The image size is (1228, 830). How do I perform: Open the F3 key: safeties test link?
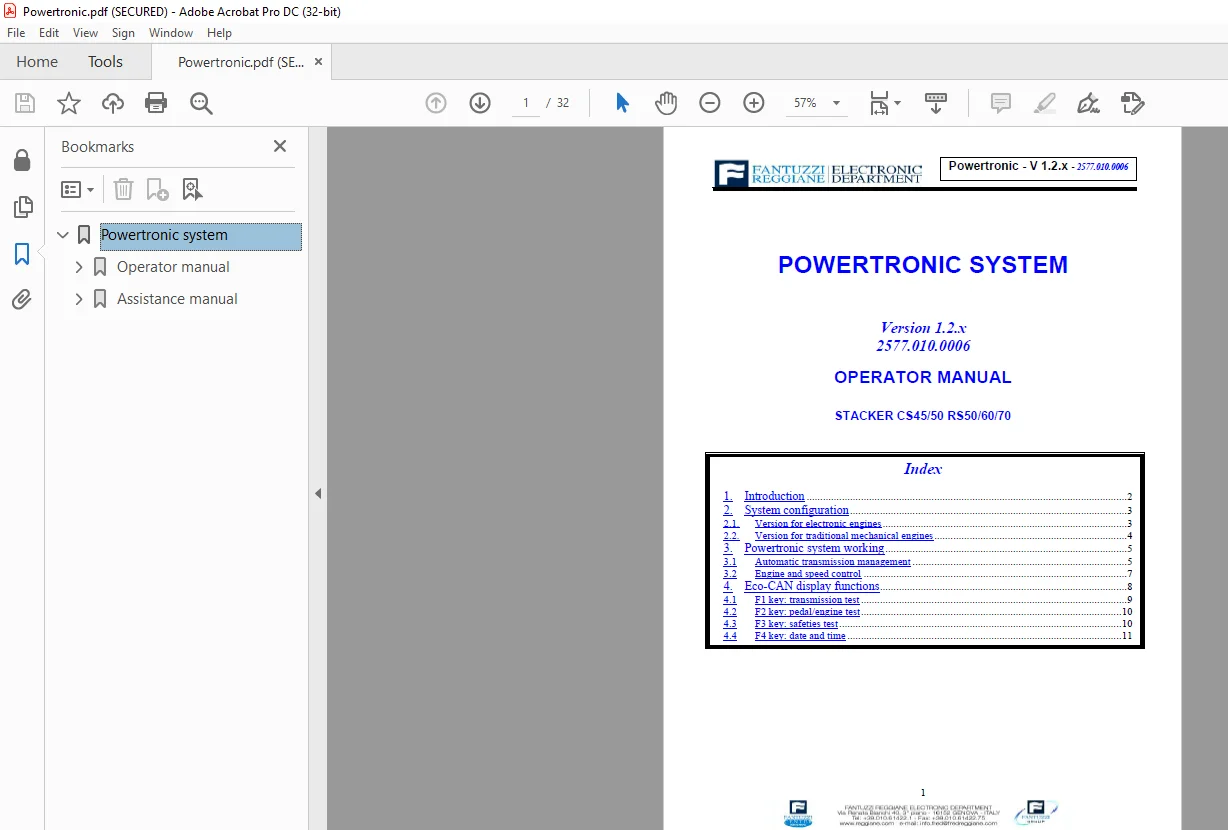(x=797, y=624)
